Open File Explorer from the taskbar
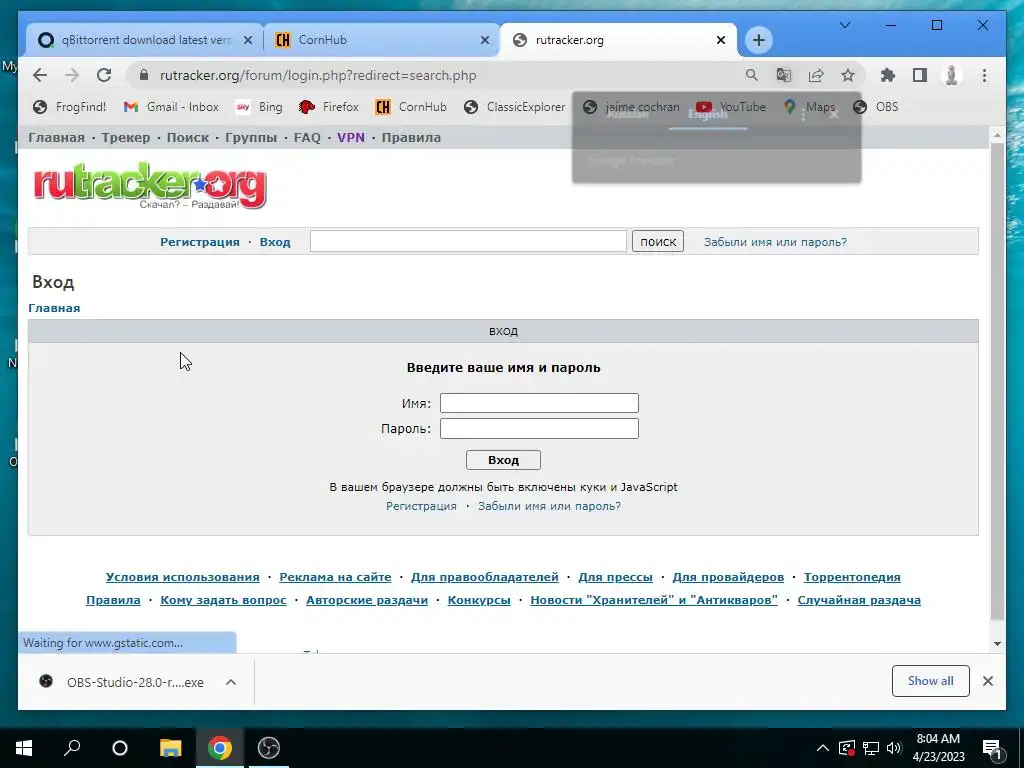This screenshot has height=768, width=1024. pyautogui.click(x=170, y=748)
